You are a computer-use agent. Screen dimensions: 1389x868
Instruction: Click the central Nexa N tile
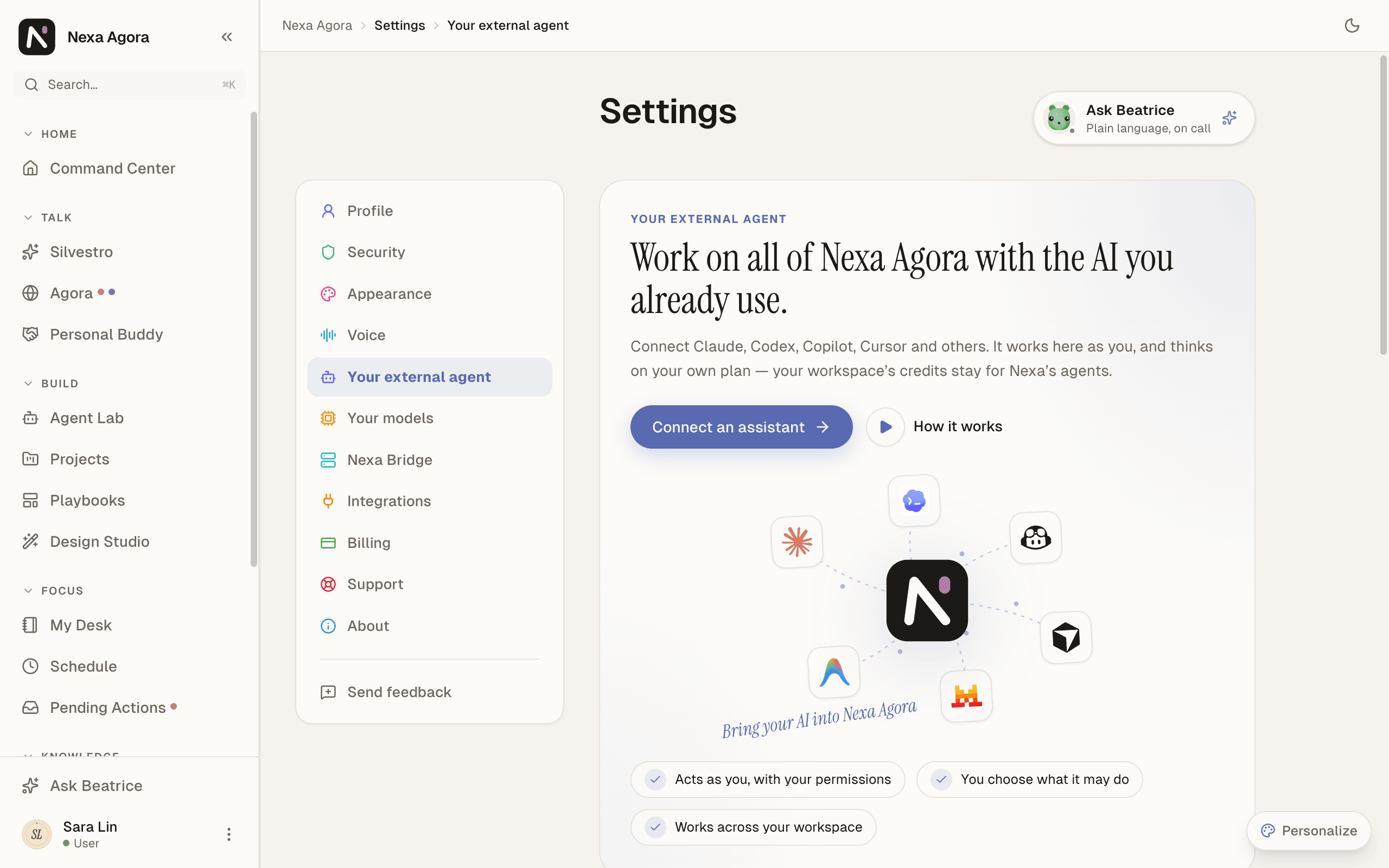click(x=927, y=601)
